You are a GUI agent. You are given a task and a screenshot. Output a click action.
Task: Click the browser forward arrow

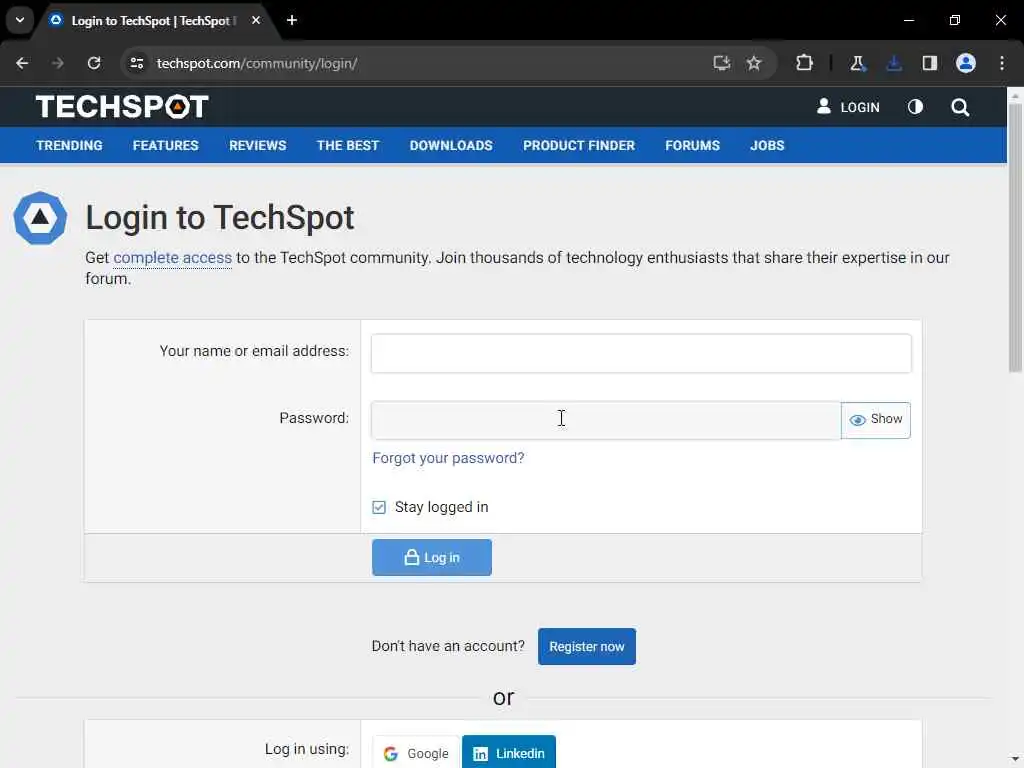click(x=57, y=63)
